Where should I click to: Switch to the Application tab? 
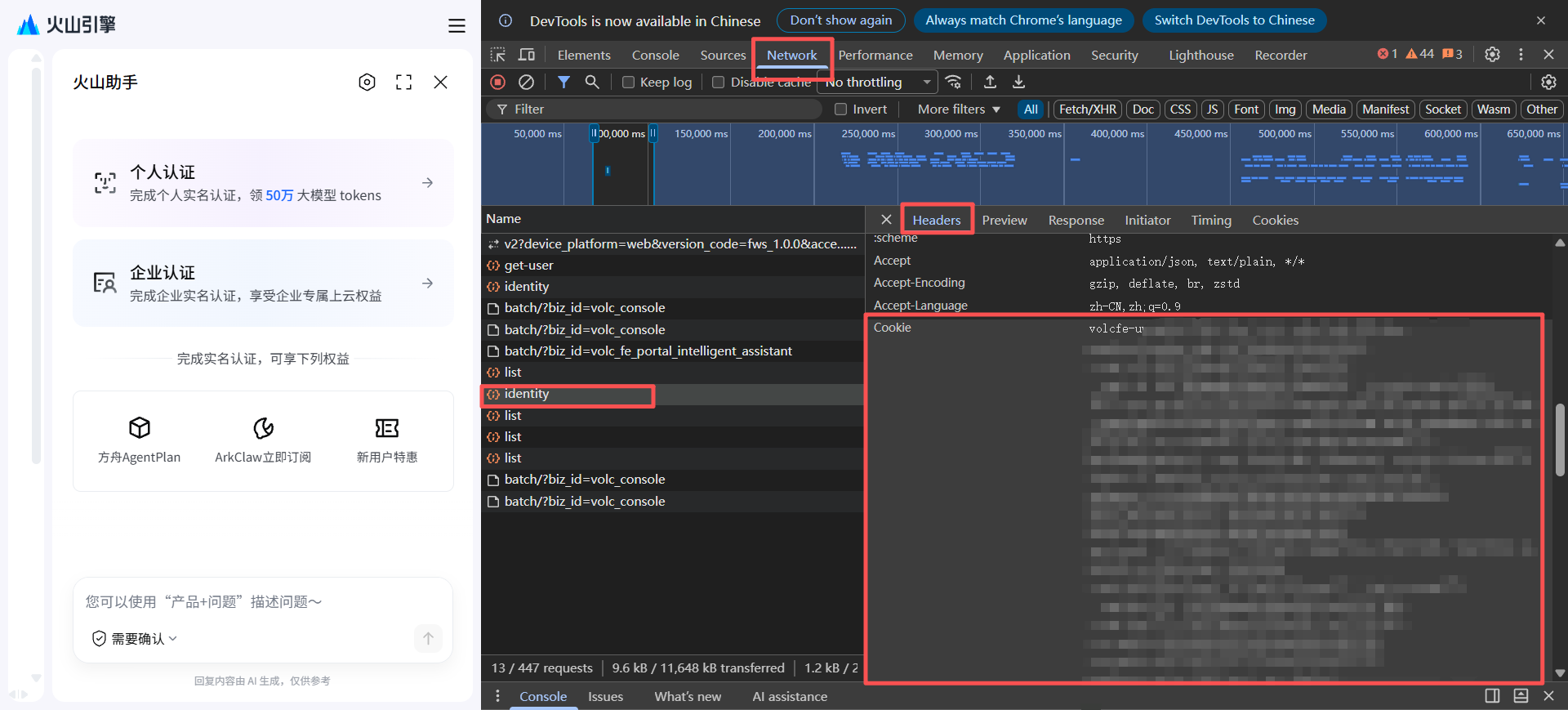[1036, 55]
